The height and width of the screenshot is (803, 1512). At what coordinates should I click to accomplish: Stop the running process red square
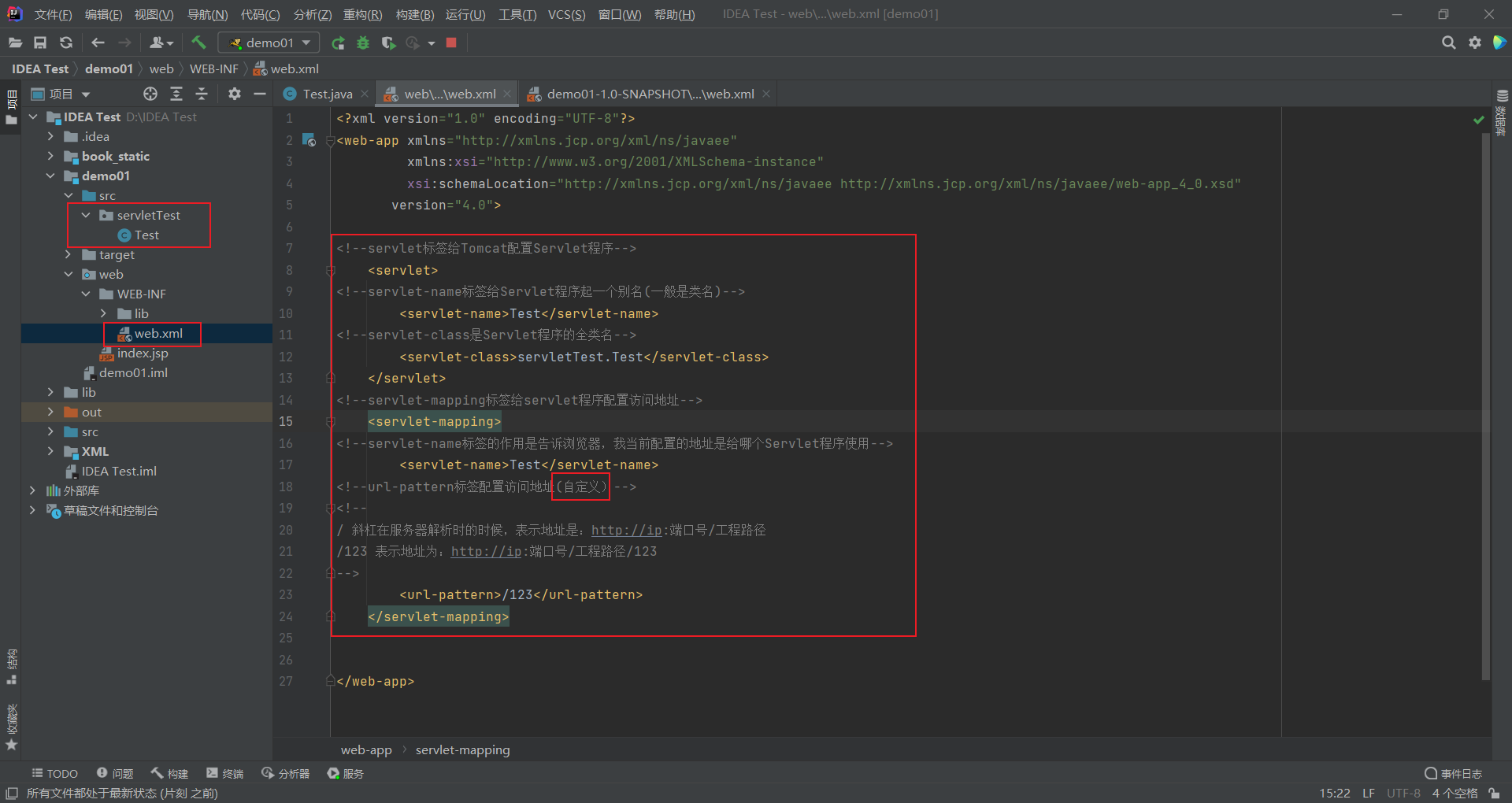451,43
